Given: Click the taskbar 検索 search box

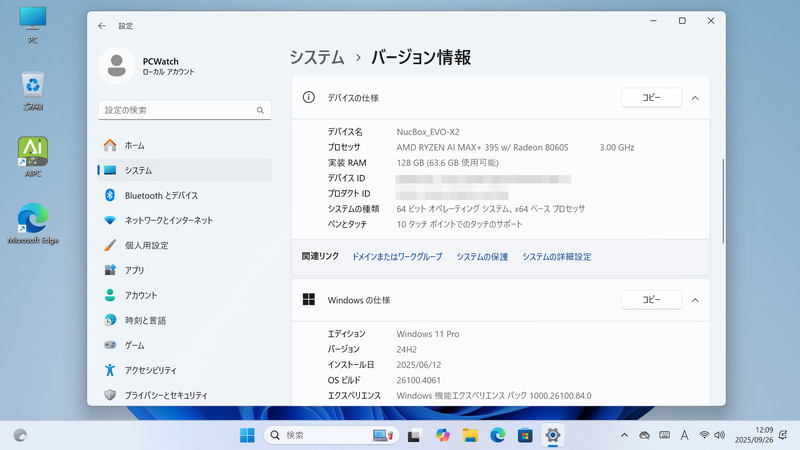Looking at the screenshot, I should pos(331,435).
